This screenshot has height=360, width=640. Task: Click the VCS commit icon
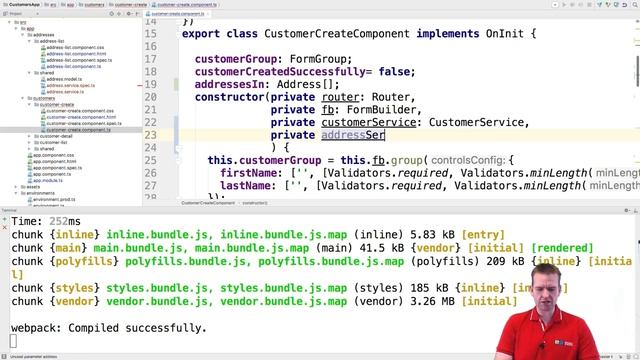click(x=608, y=5)
